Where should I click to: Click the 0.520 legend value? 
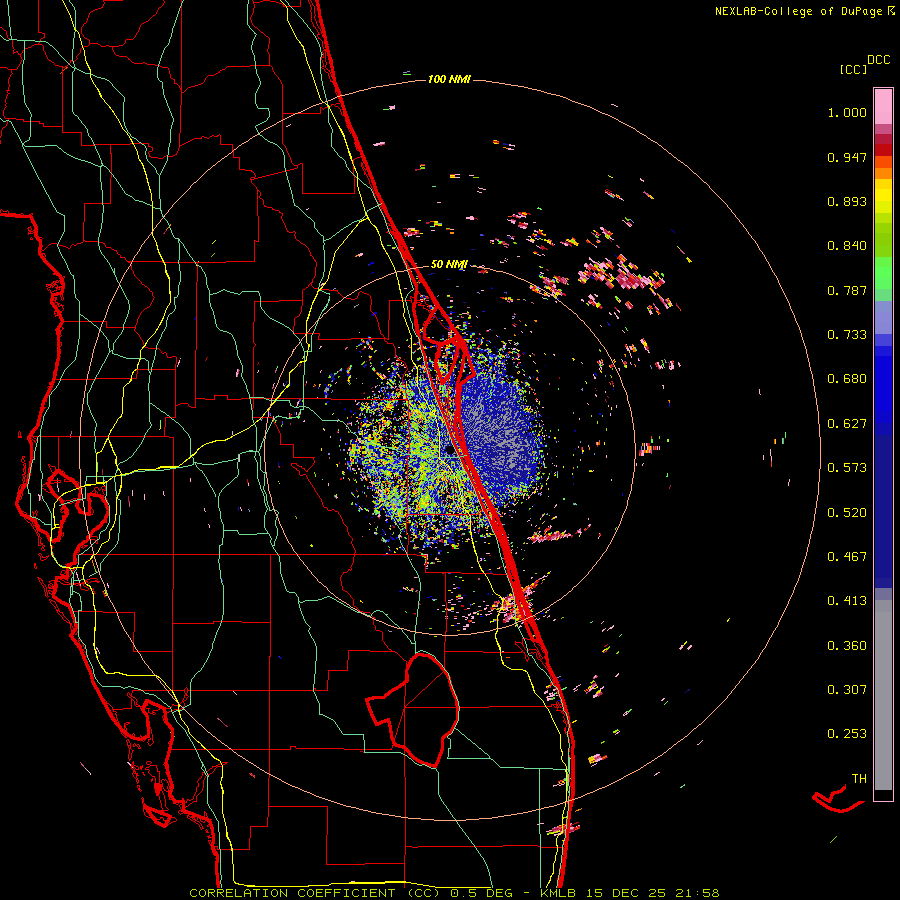(x=847, y=513)
